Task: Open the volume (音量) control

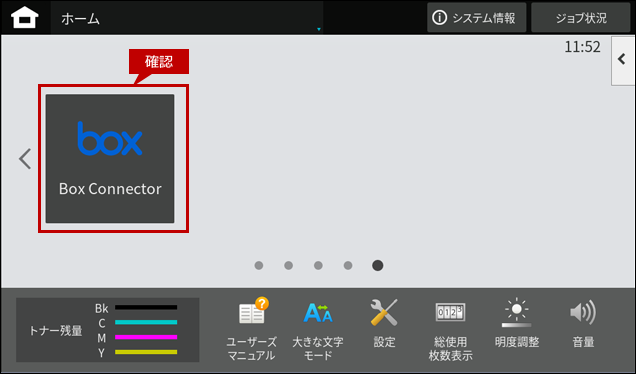Action: 583,323
